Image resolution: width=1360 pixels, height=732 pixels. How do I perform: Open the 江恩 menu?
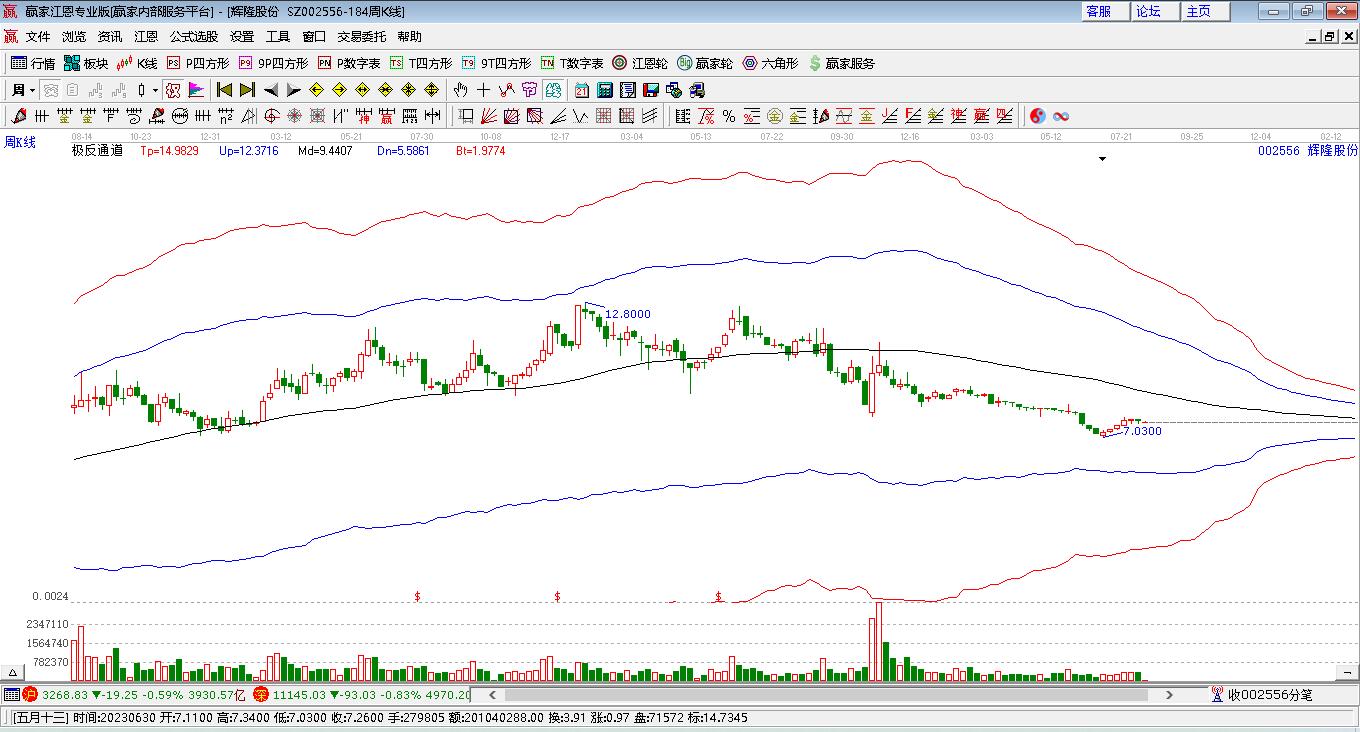pos(146,36)
